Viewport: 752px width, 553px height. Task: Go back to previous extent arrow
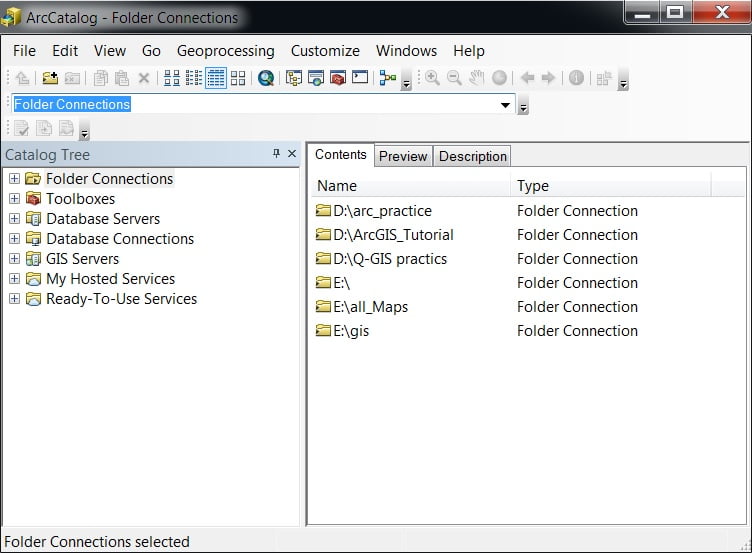tap(528, 78)
